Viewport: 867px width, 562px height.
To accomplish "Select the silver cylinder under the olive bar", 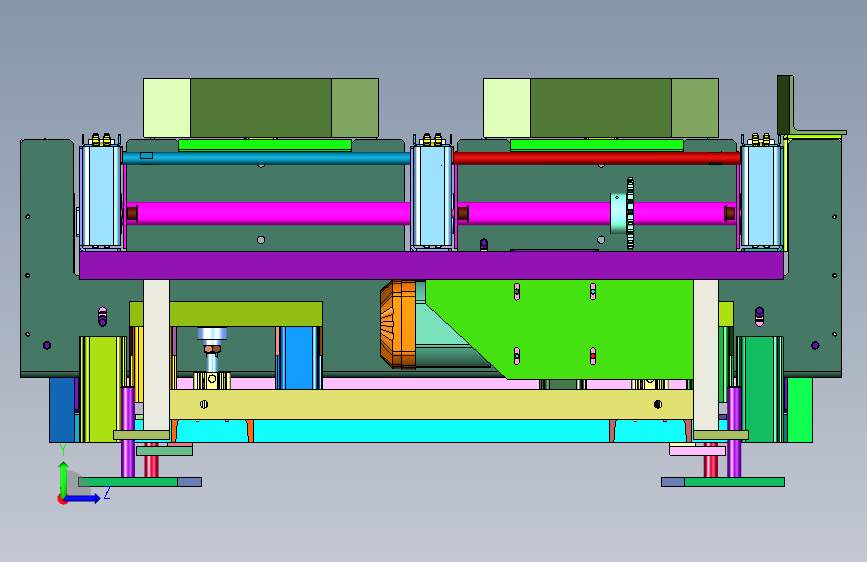I will pos(212,334).
